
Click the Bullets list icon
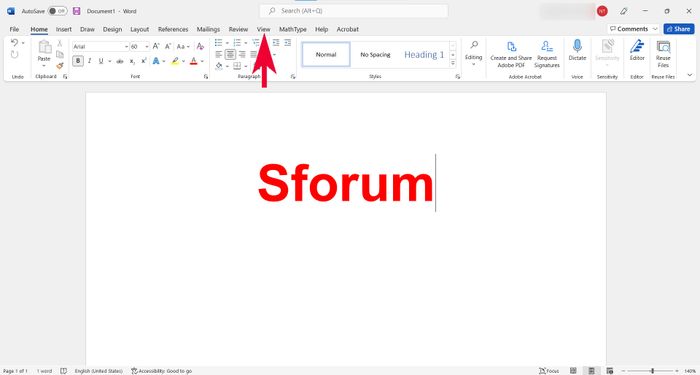click(218, 43)
